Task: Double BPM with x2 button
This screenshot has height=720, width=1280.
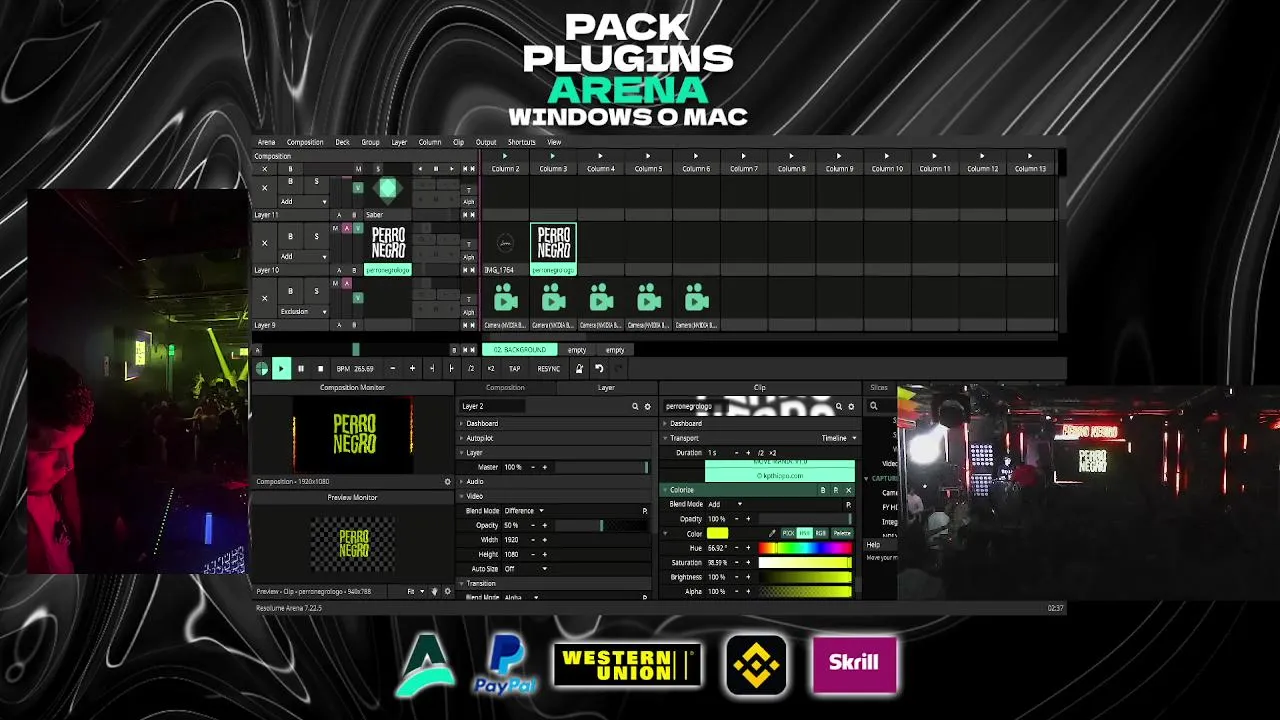Action: 490,369
